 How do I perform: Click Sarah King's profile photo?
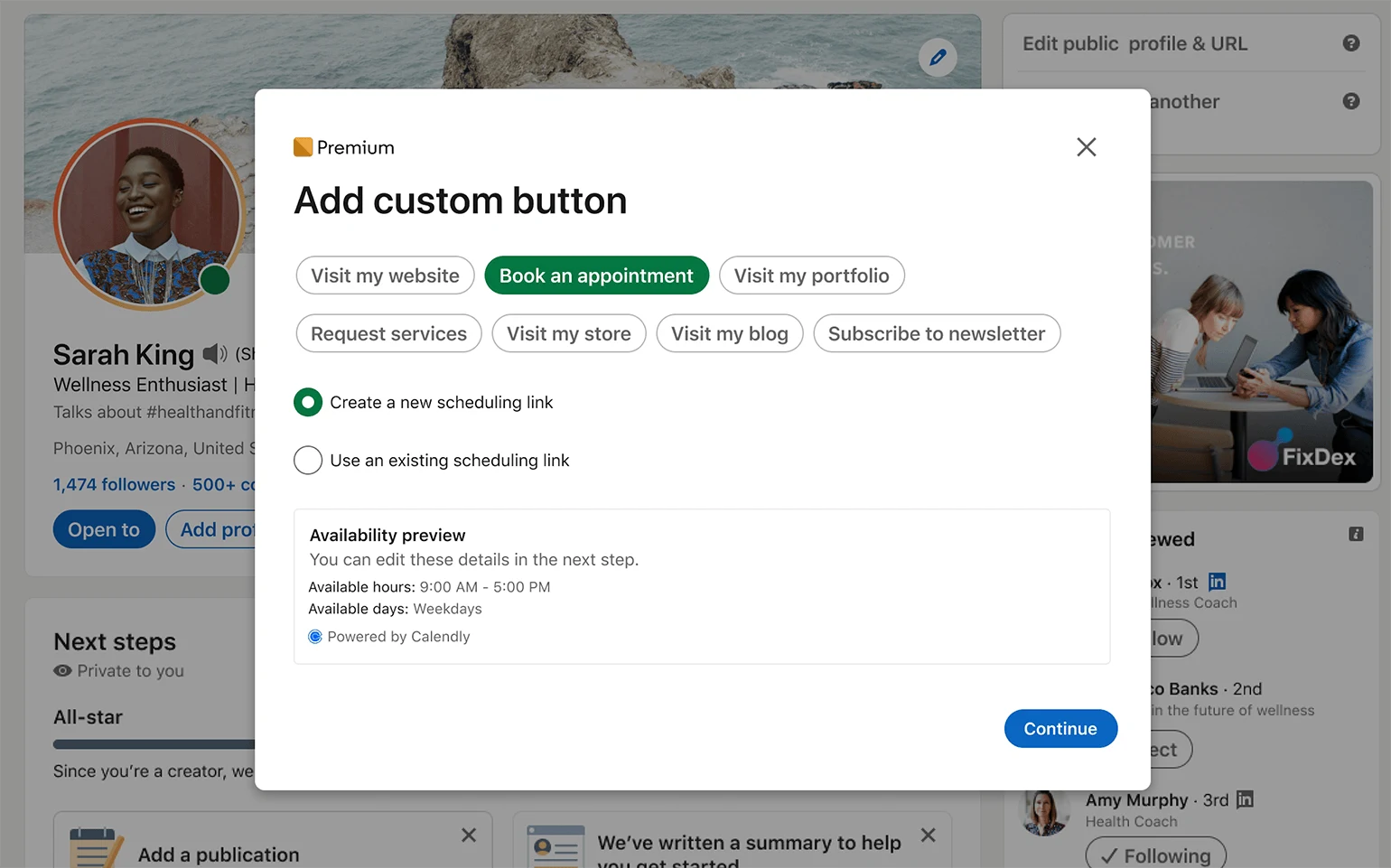[150, 213]
